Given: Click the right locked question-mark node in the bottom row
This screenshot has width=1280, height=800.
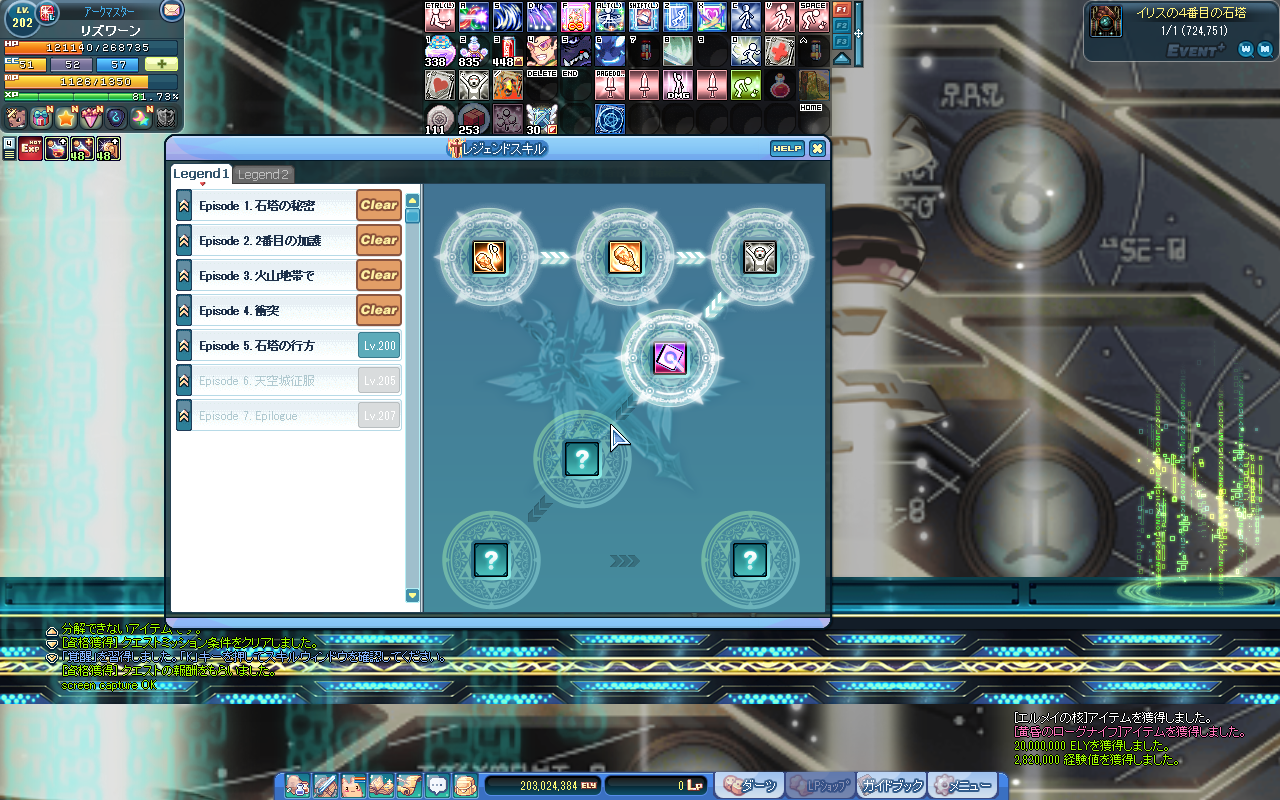Looking at the screenshot, I should 750,559.
